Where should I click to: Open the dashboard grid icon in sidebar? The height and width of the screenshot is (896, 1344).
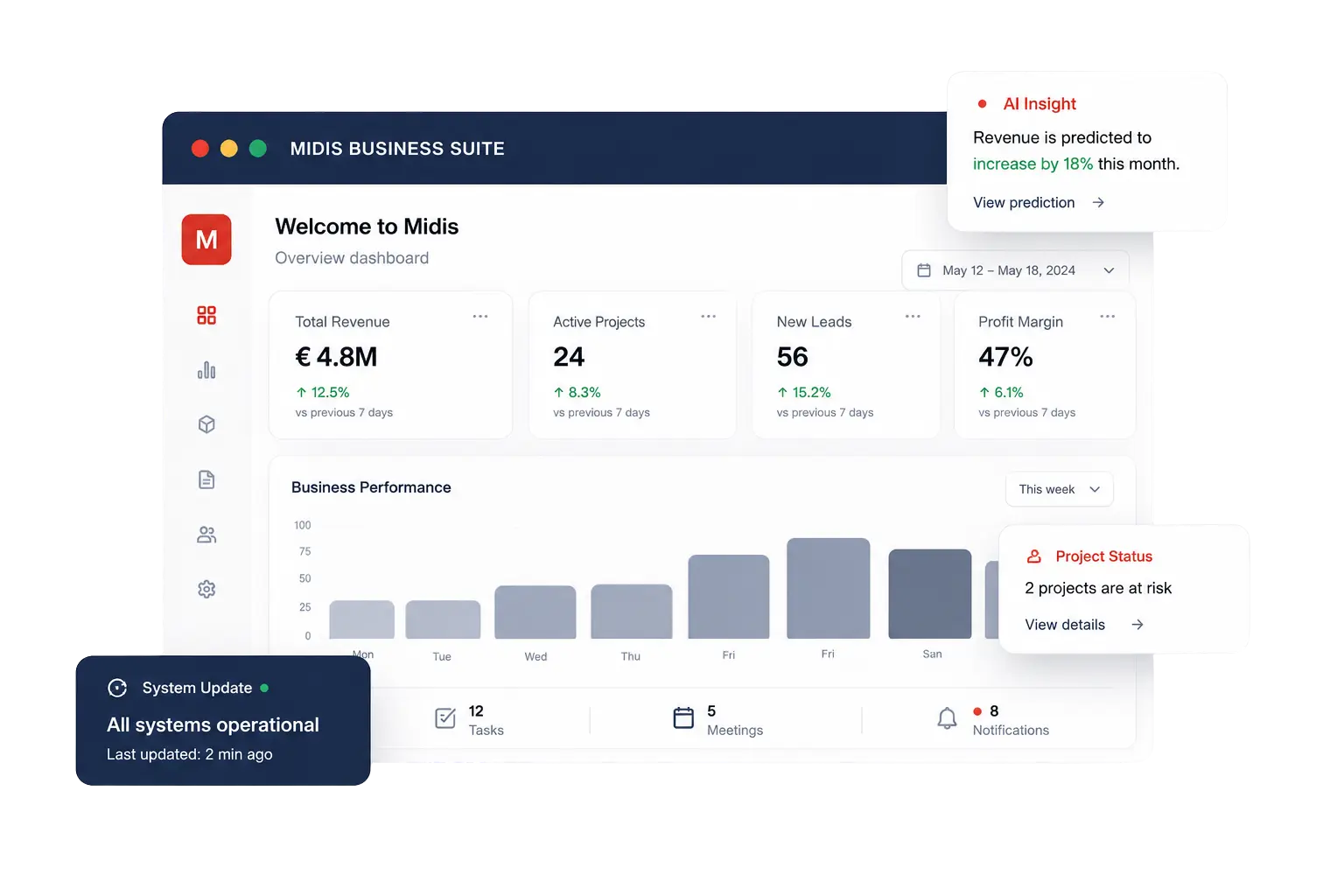pos(206,315)
